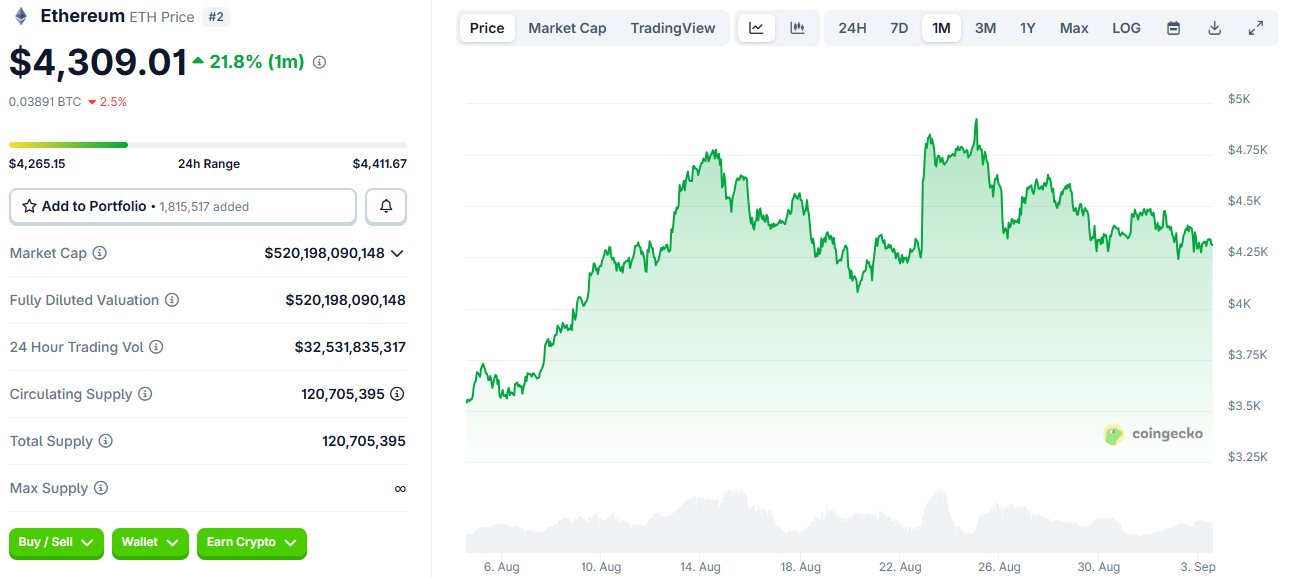
Task: Open the Buy / Sell dropdown
Action: point(56,542)
